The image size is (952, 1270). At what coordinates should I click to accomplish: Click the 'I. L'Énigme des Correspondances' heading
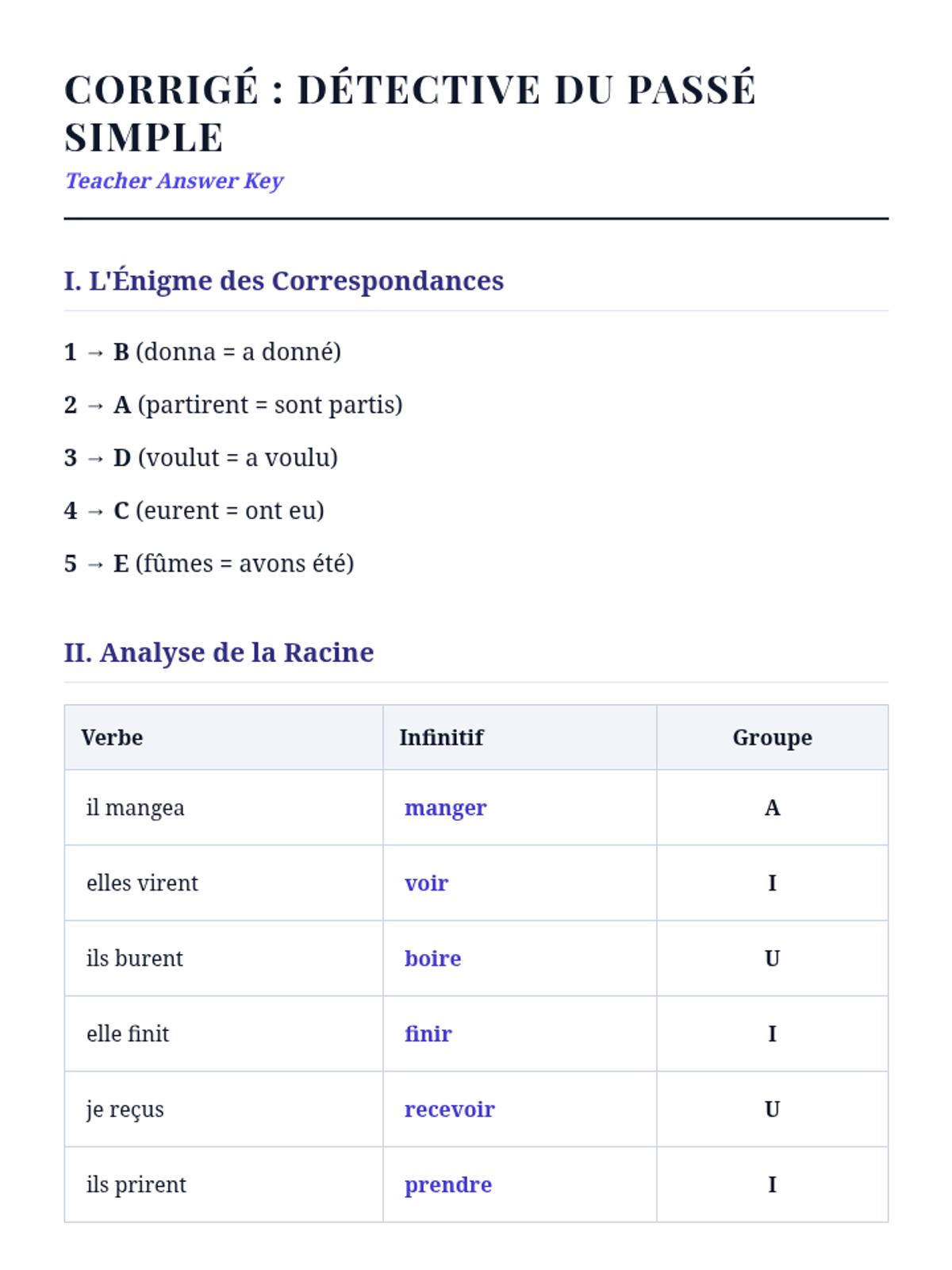point(284,281)
